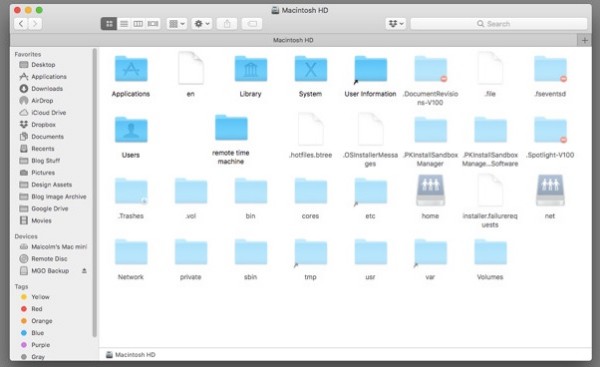Select the System folder icon
600x367 pixels.
click(x=310, y=69)
